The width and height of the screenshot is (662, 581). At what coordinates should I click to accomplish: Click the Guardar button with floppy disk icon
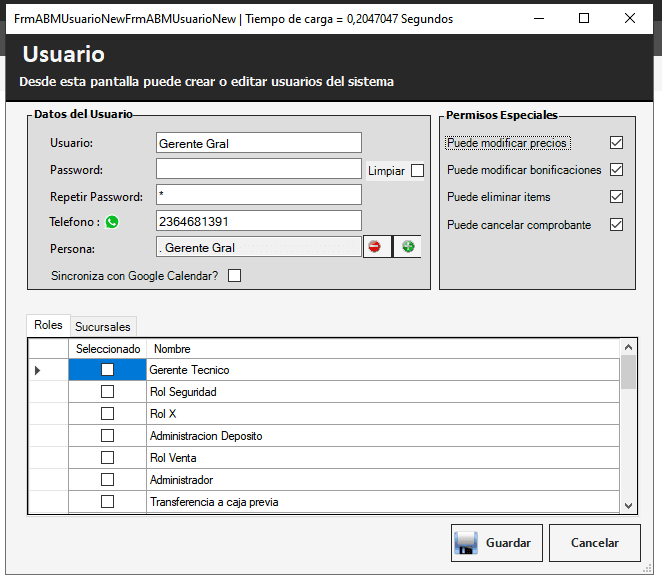pos(496,543)
